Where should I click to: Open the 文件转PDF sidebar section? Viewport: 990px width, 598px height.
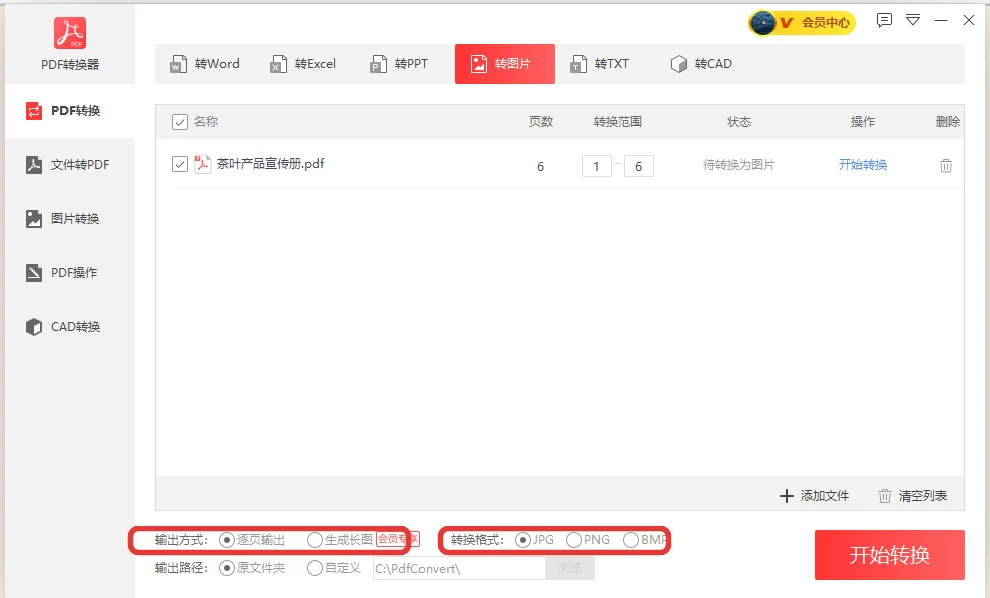70,165
